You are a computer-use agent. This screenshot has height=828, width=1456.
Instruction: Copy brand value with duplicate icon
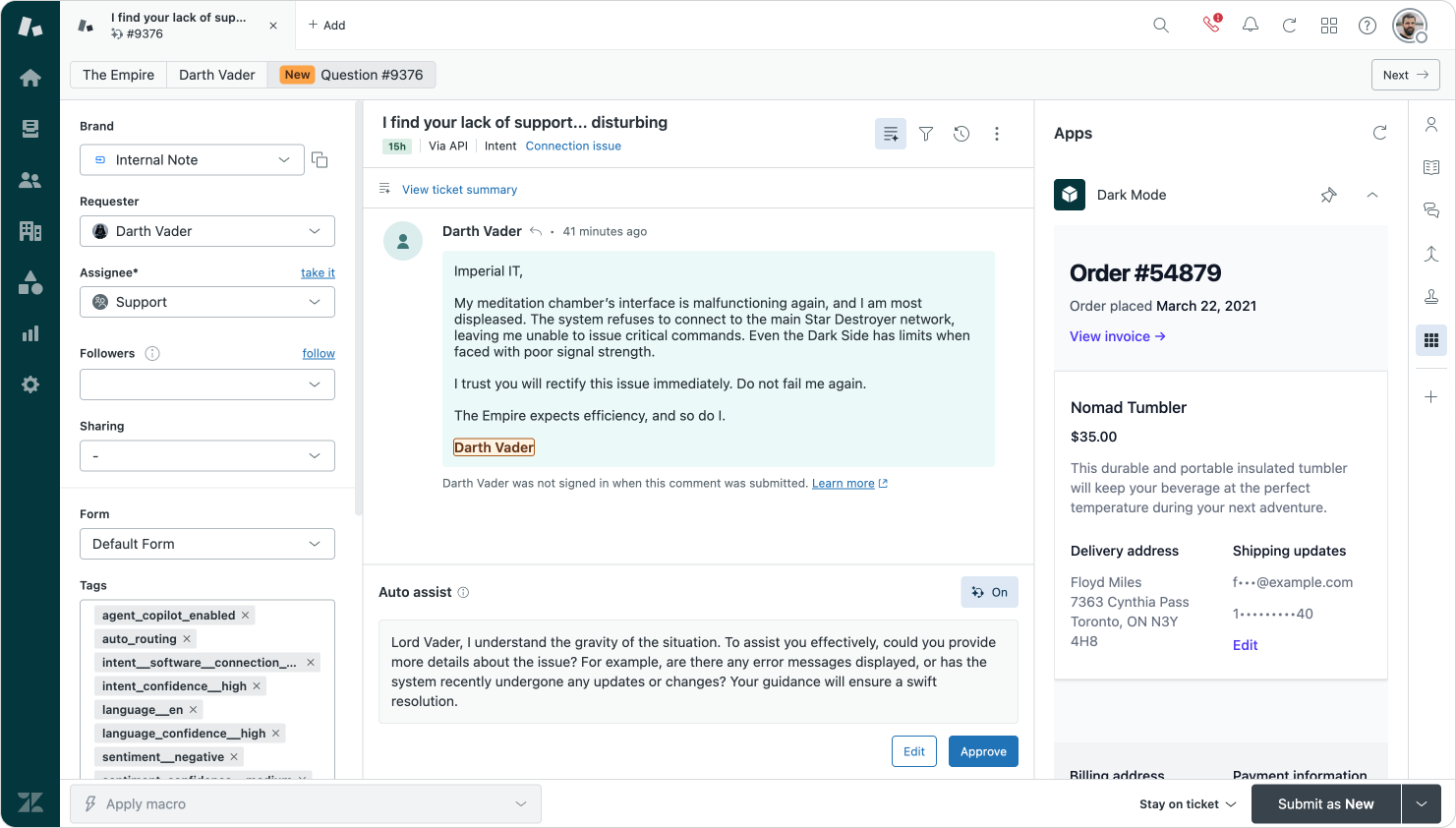(320, 159)
